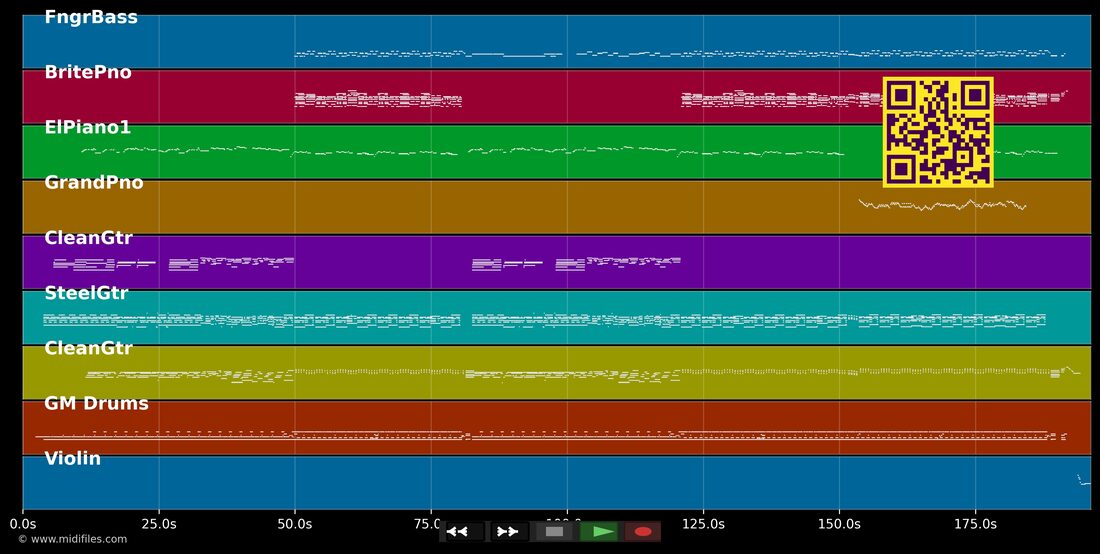Click the GrandPno melody notes
Image resolution: width=1100 pixels, height=554 pixels.
(x=942, y=205)
